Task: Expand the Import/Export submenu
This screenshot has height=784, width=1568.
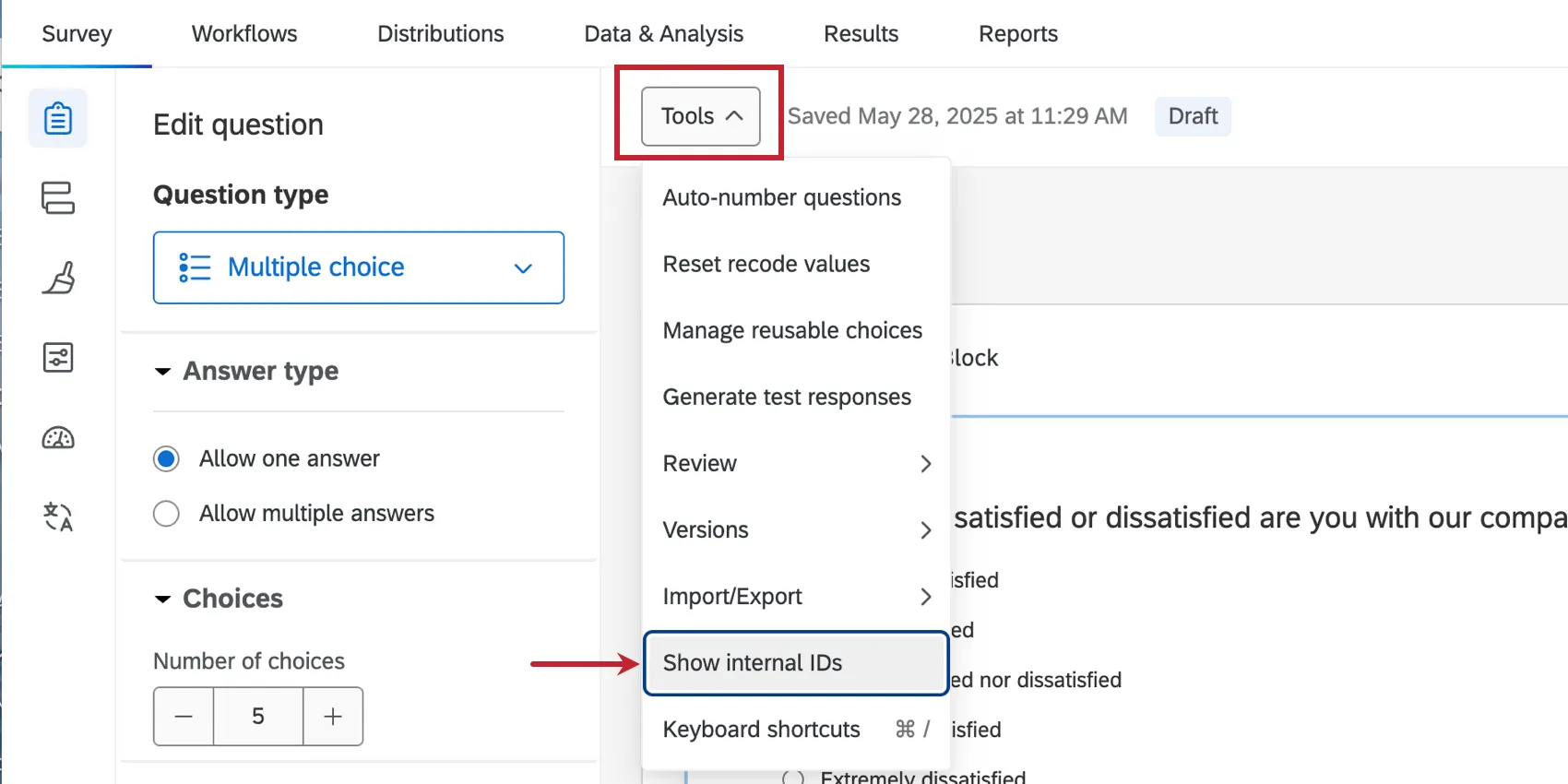Action: coord(795,597)
